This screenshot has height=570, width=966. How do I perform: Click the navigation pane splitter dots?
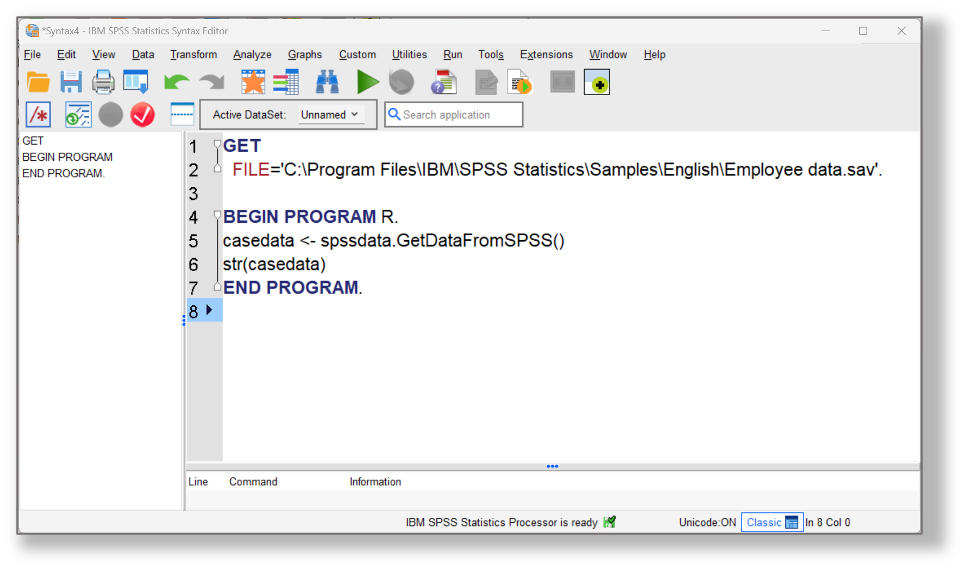(184, 320)
